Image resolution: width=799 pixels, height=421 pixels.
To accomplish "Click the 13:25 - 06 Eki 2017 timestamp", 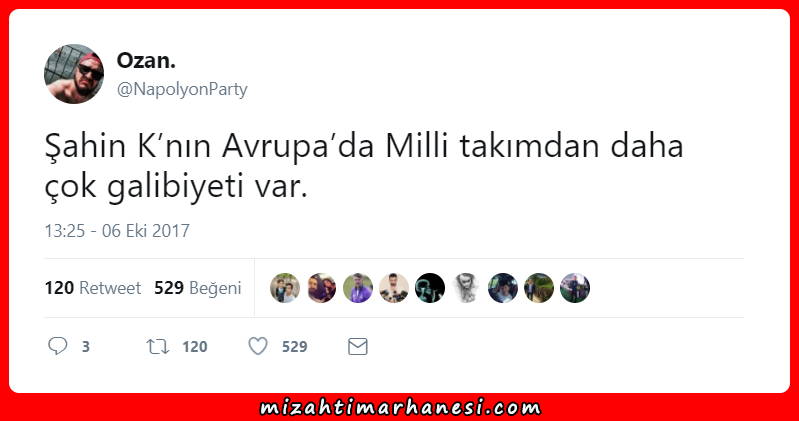I will (x=117, y=231).
